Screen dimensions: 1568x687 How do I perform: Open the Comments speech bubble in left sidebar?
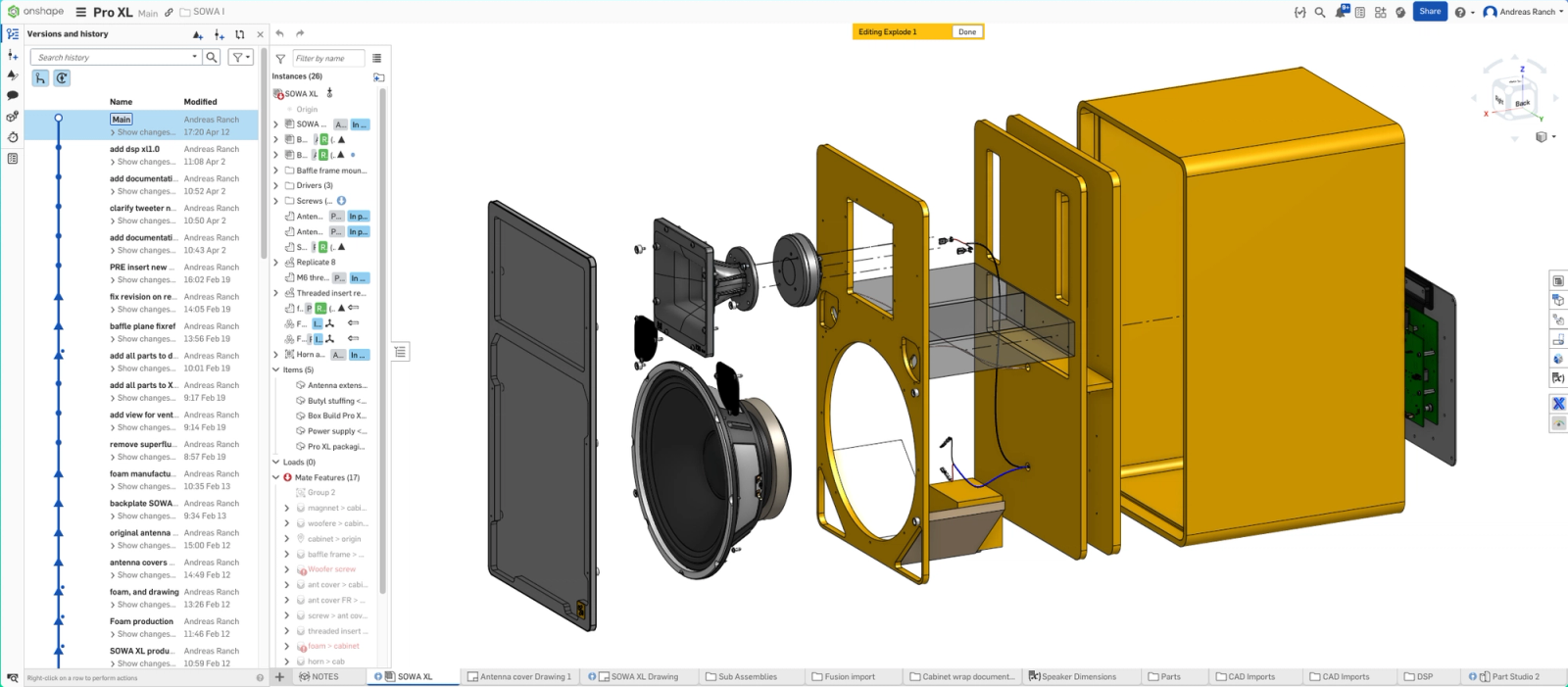coord(13,96)
